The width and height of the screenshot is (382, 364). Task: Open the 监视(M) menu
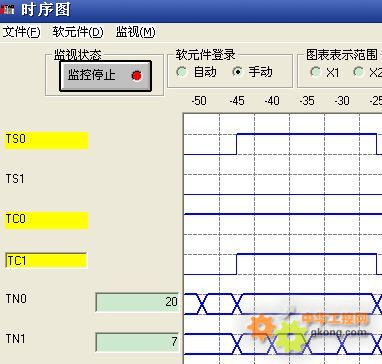pyautogui.click(x=135, y=32)
